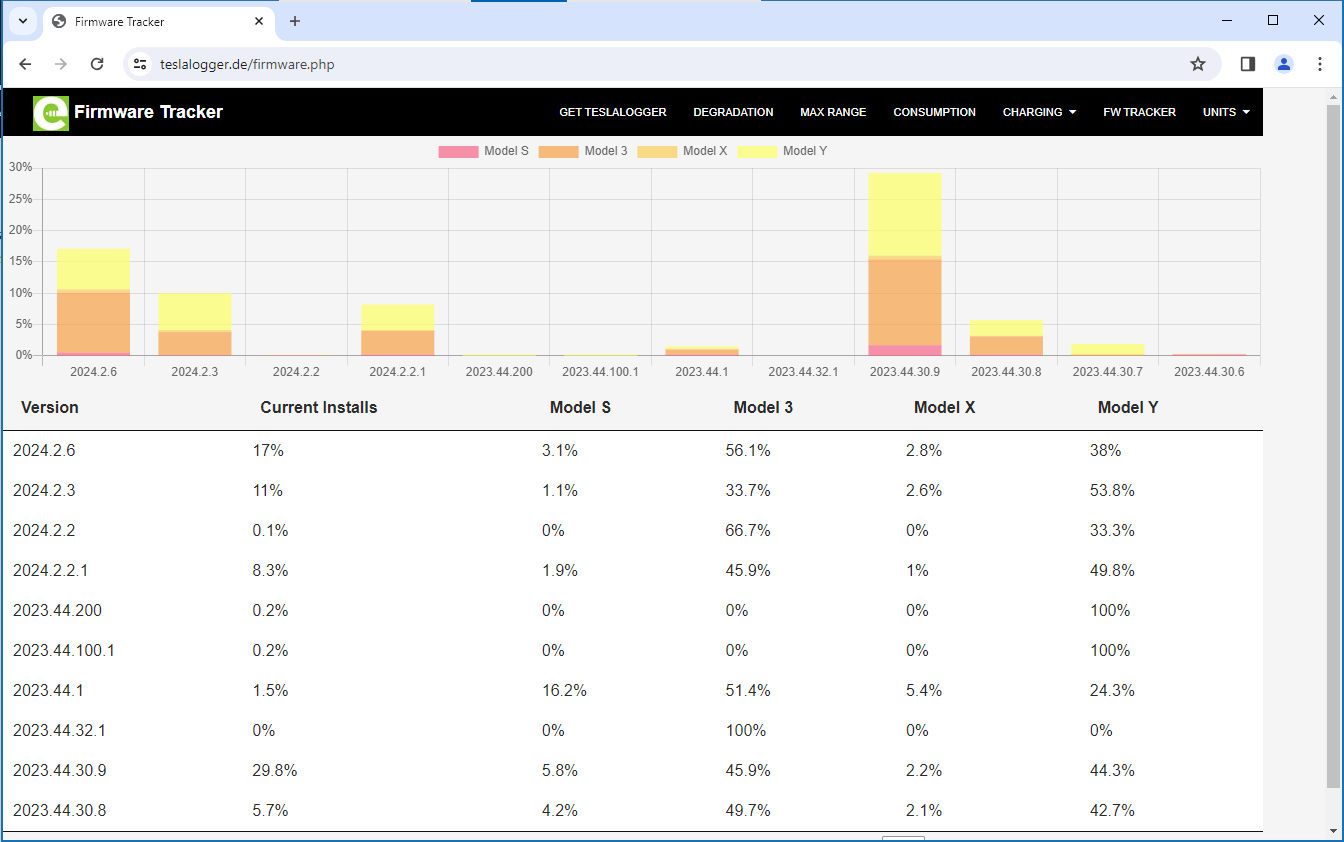Open the Degradation navigation item

(733, 112)
